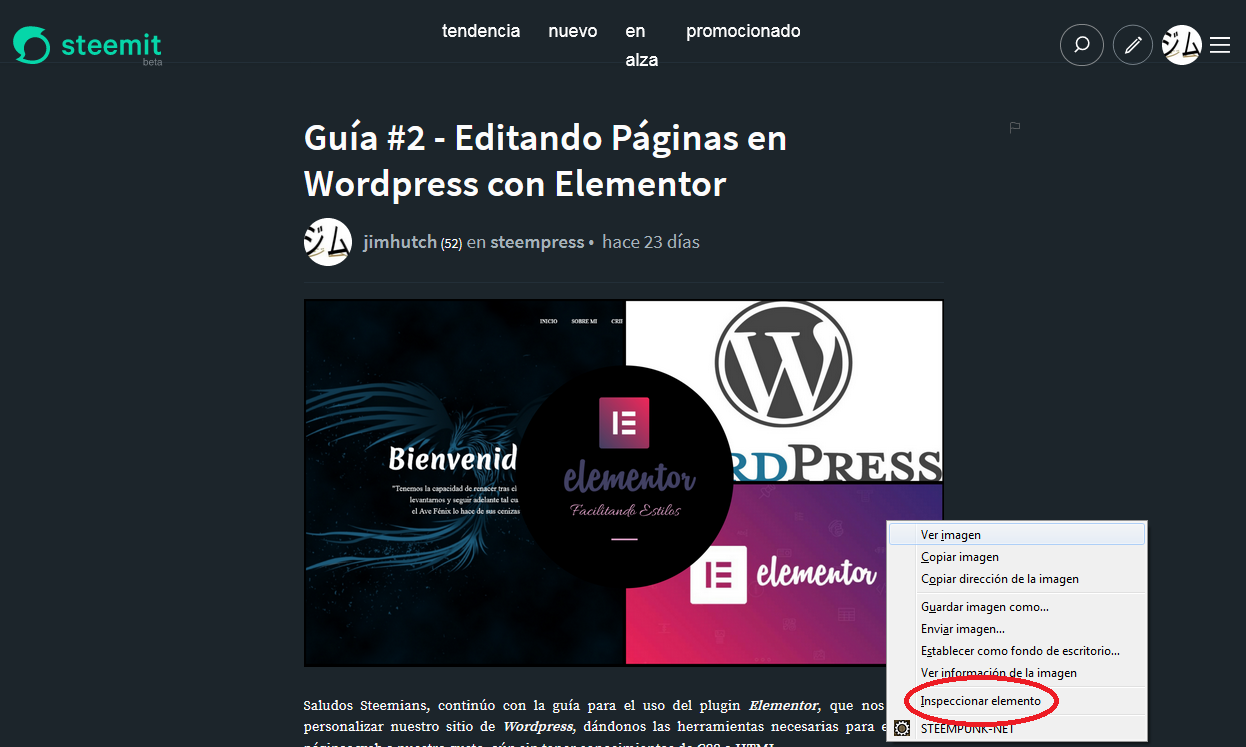1246x747 pixels.
Task: Open the nuevo tab
Action: 573,31
